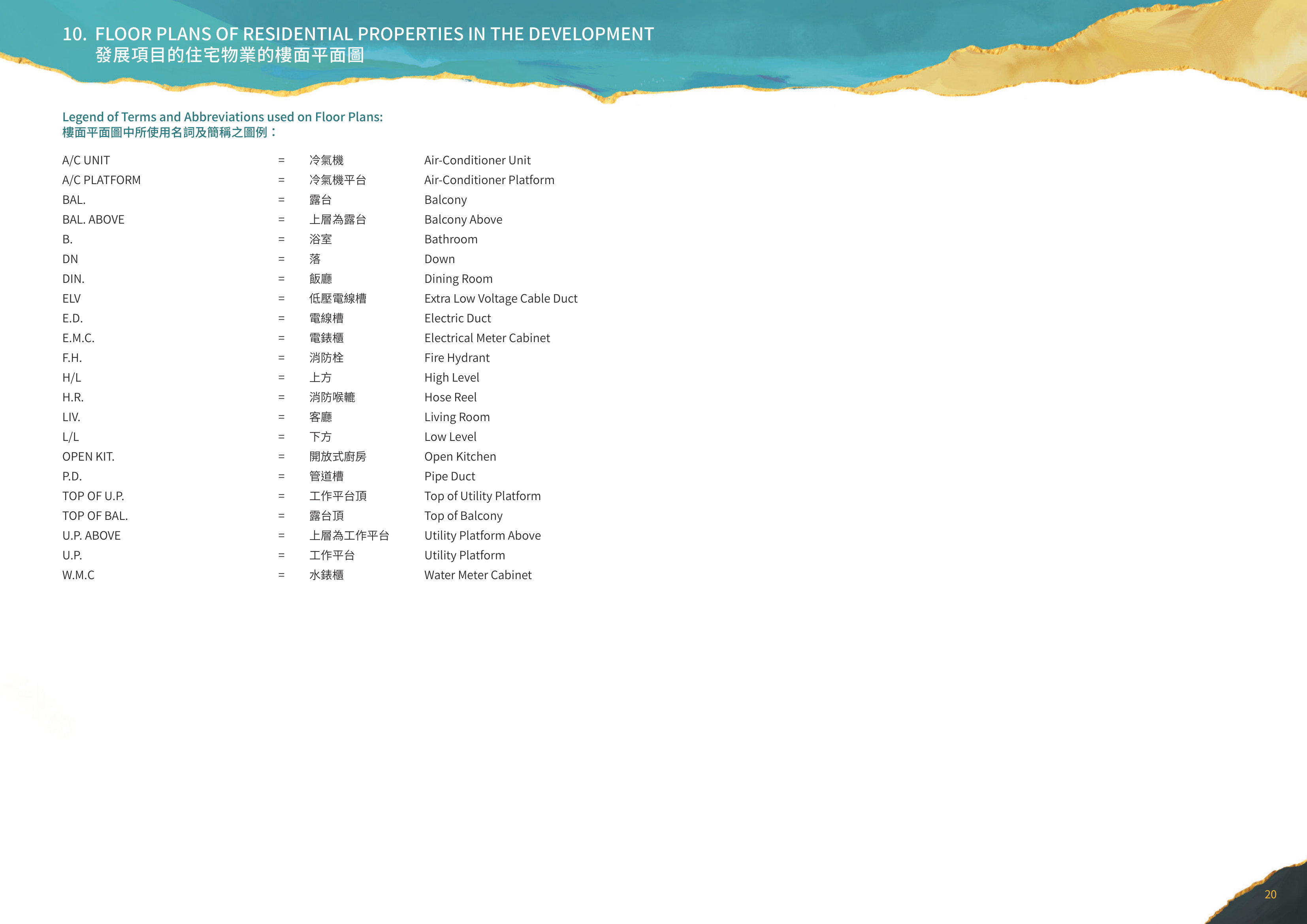Screen dimensions: 1307x924
Task: Click the text 'Utility Platform Above'
Action: pos(482,536)
